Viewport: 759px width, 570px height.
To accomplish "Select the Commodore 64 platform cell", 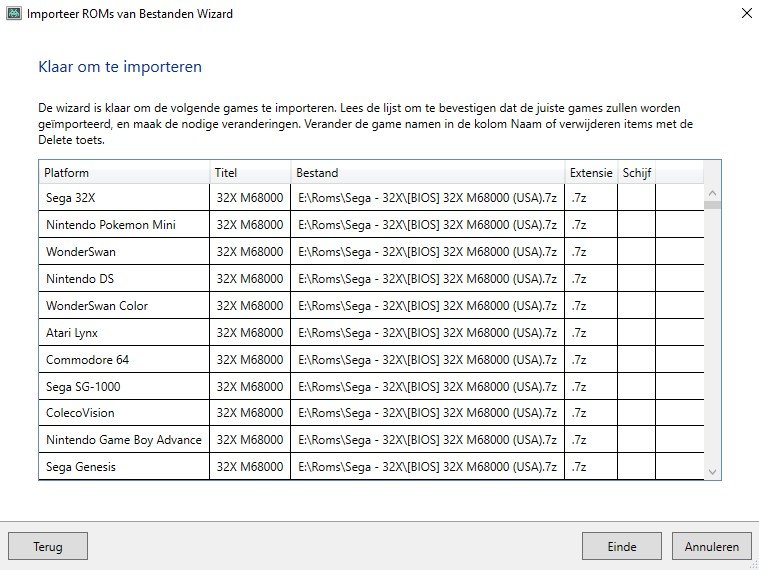I will (124, 360).
